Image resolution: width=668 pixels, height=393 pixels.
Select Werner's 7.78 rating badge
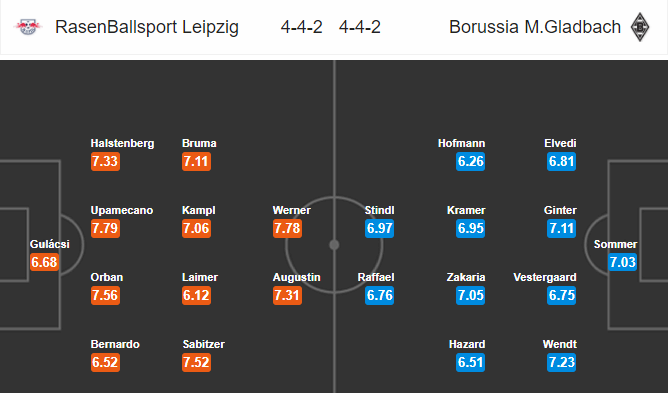point(287,228)
